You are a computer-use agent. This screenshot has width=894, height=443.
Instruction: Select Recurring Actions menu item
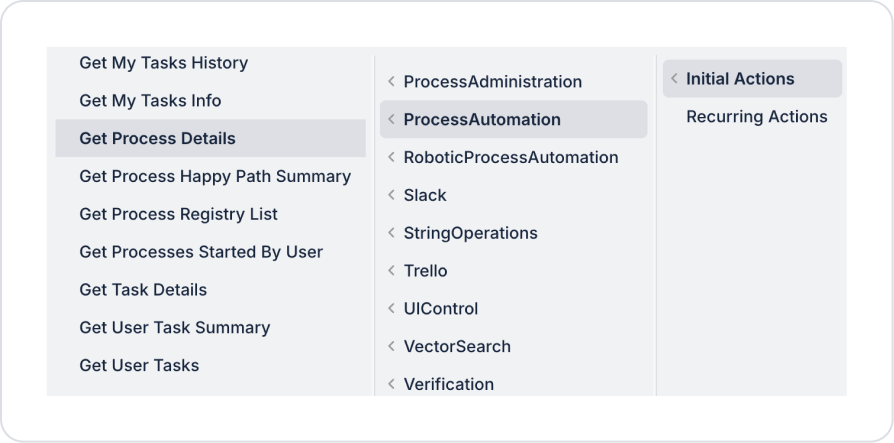coord(756,117)
